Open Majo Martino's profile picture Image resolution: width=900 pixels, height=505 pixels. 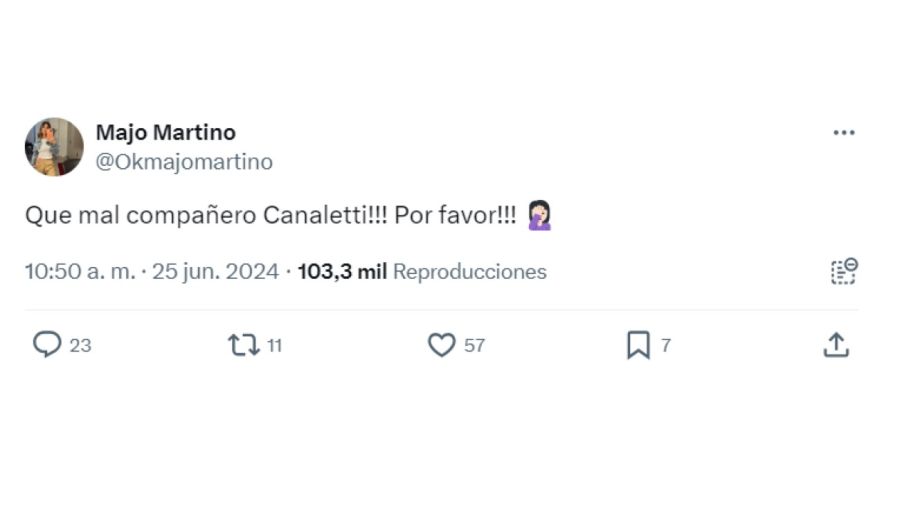[x=54, y=147]
